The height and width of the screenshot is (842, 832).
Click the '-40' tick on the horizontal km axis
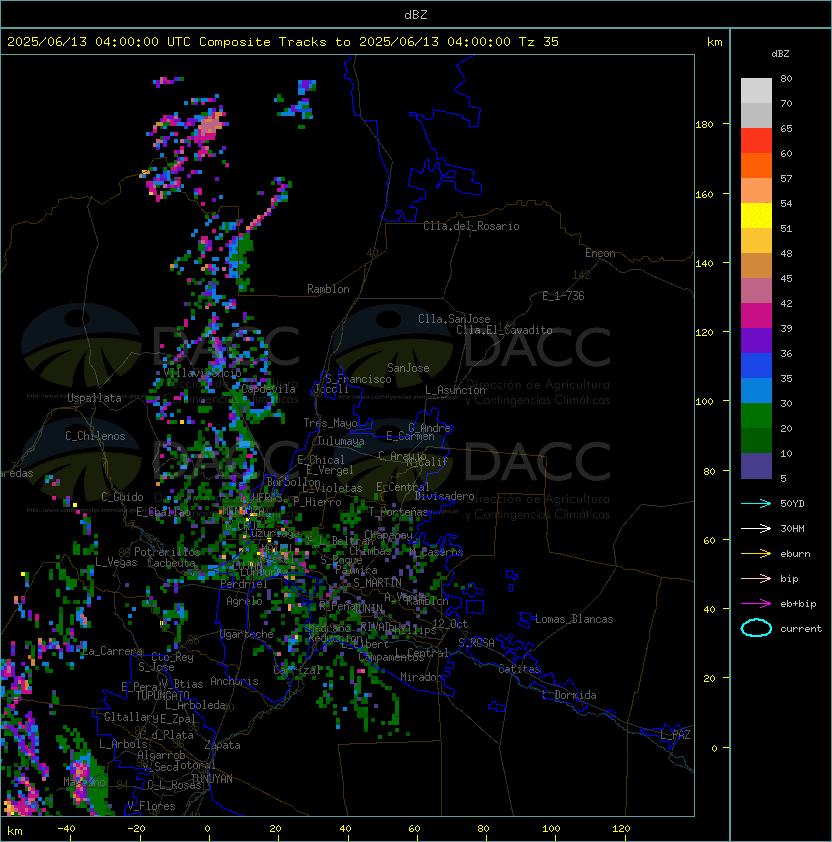[x=66, y=829]
